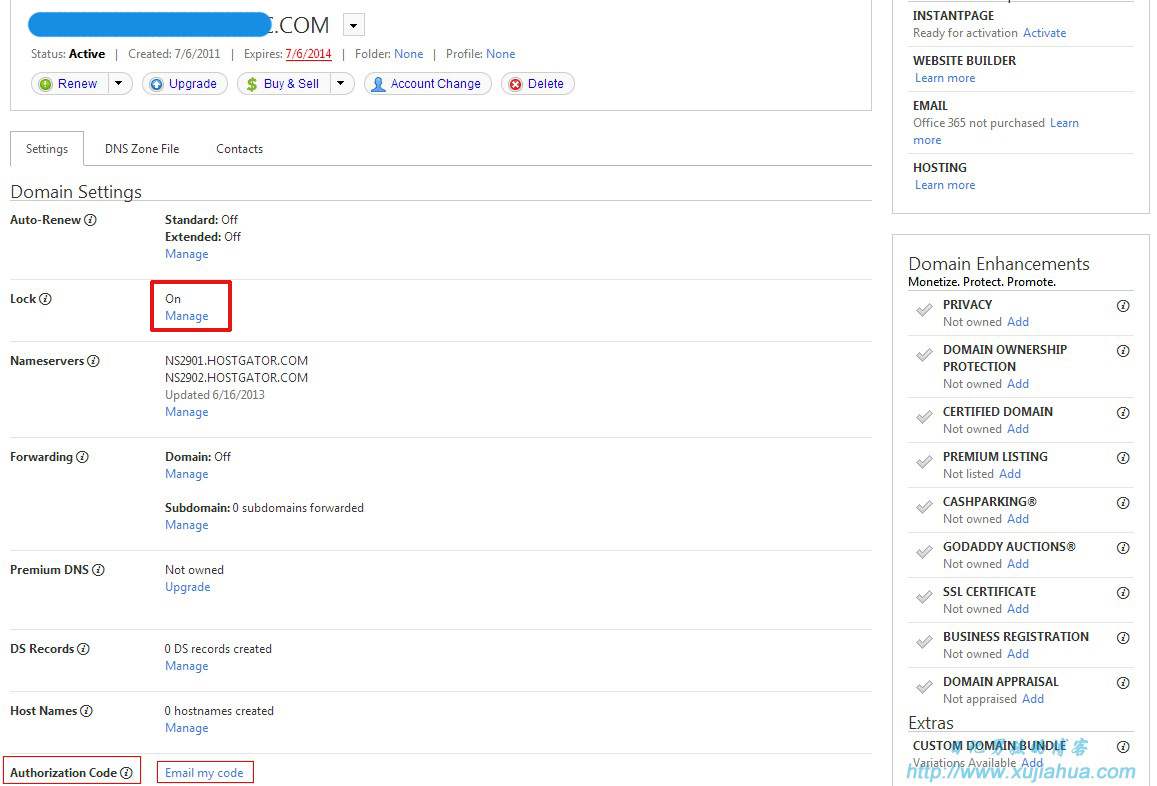This screenshot has width=1157, height=786.
Task: Open the domain name dropdown arrow
Action: click(353, 26)
